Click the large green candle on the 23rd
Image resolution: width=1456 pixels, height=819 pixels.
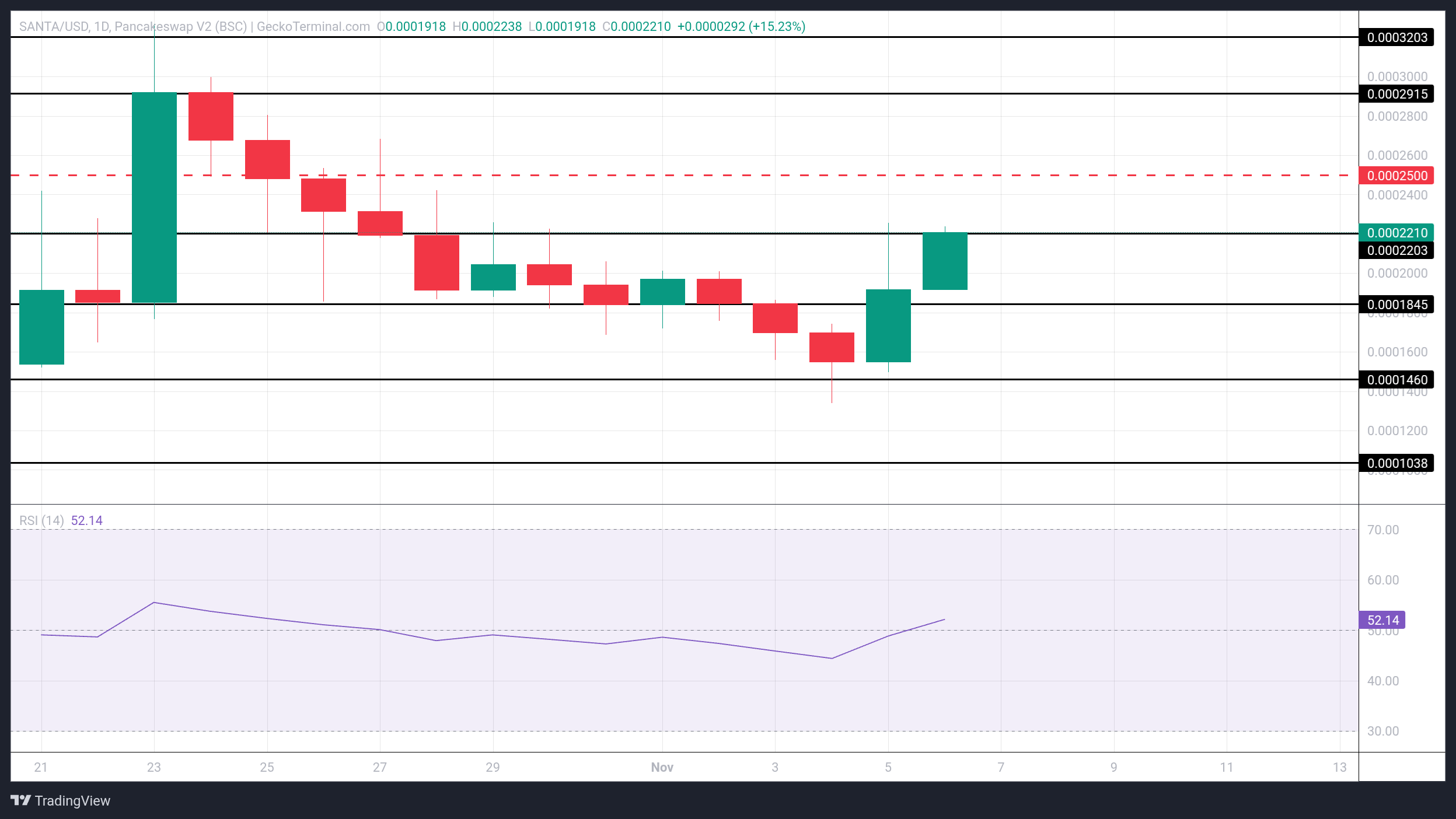click(x=154, y=197)
